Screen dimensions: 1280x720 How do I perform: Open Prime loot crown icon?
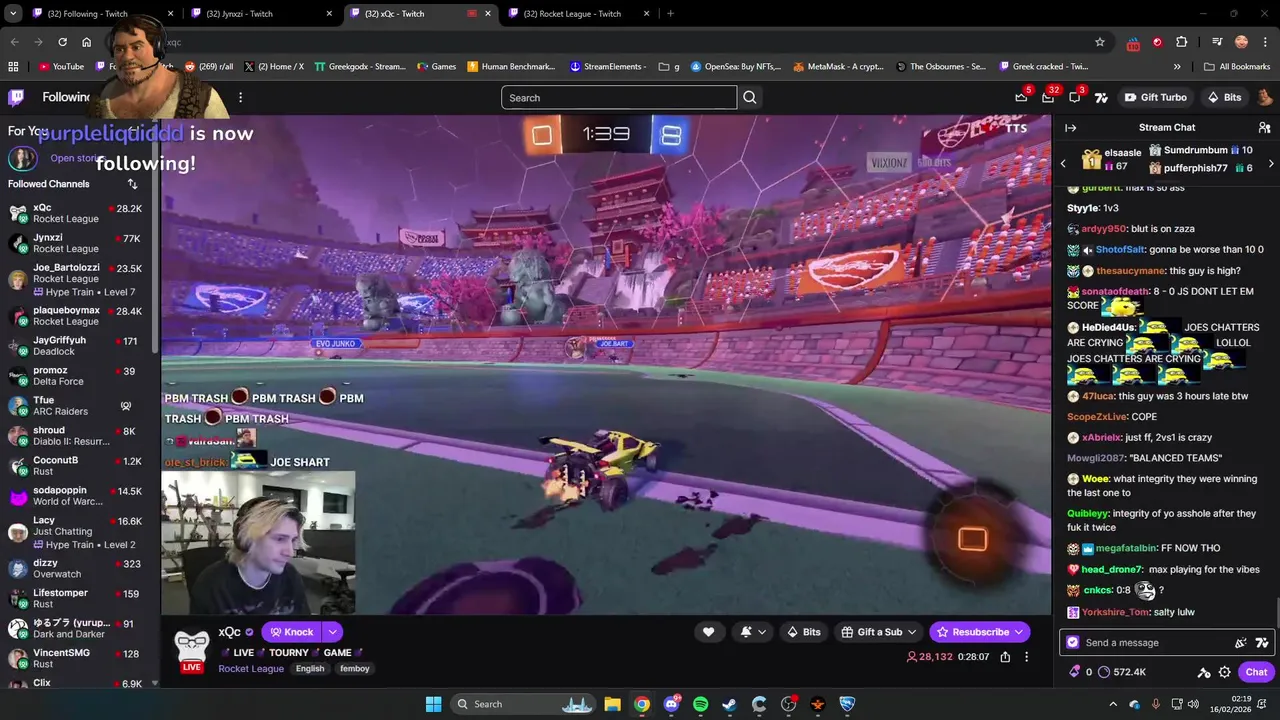click(1021, 97)
